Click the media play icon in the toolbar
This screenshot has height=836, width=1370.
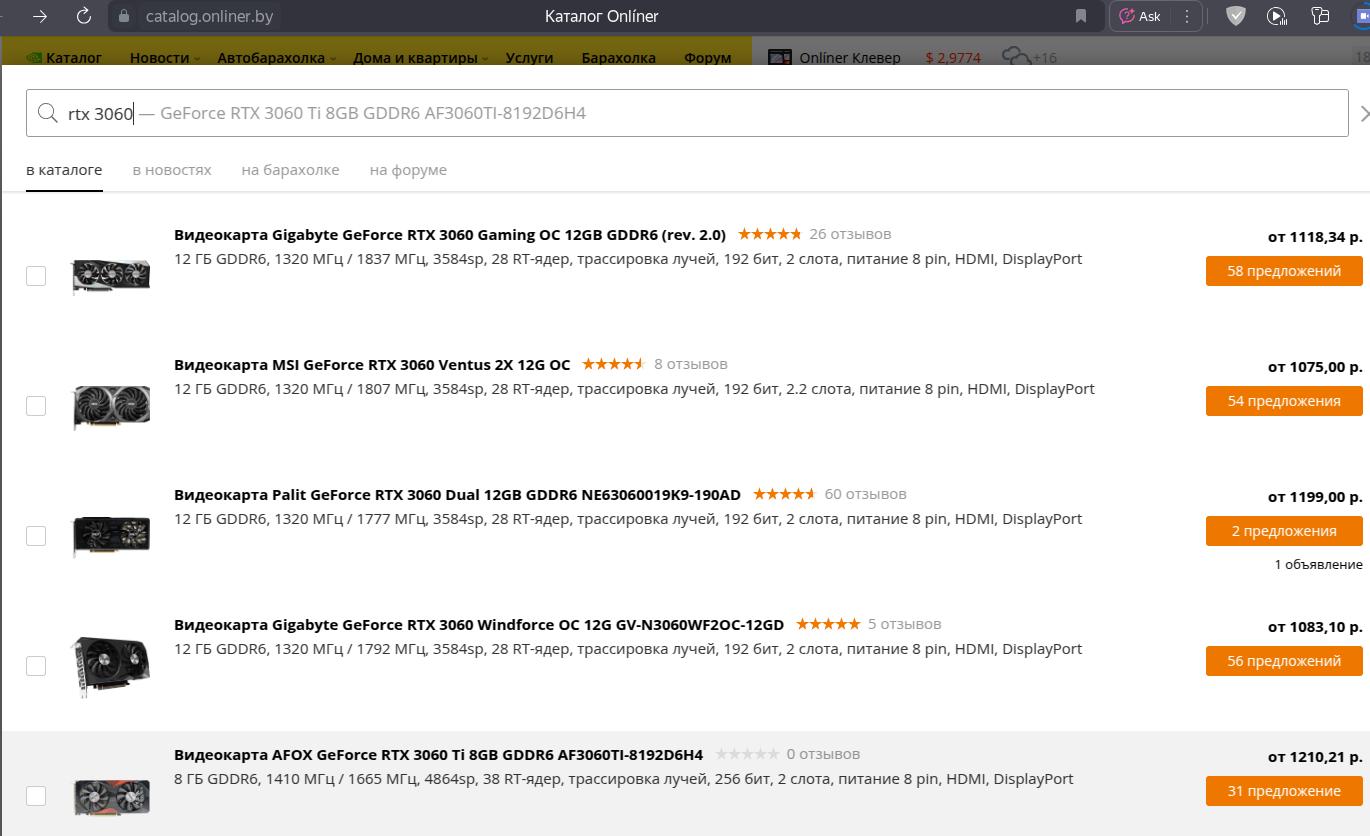point(1276,16)
